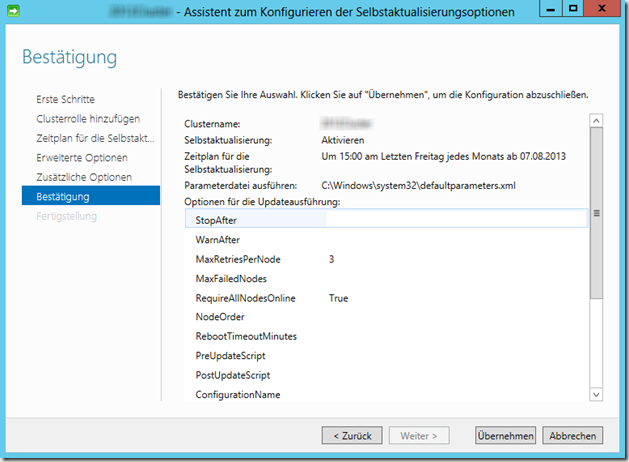This screenshot has height=462, width=629.
Task: Select Zeitplan für die Selbstakt... step
Action: pyautogui.click(x=95, y=138)
